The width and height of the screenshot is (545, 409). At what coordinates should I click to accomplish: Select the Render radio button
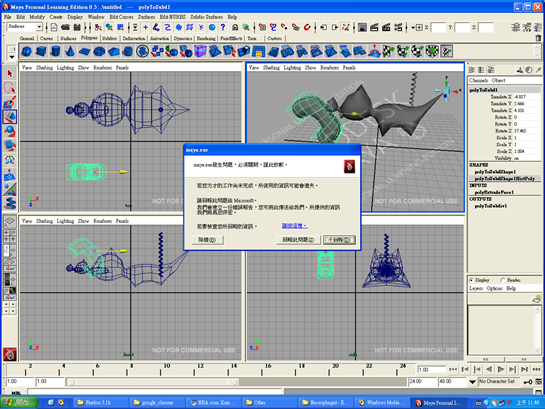coord(503,280)
